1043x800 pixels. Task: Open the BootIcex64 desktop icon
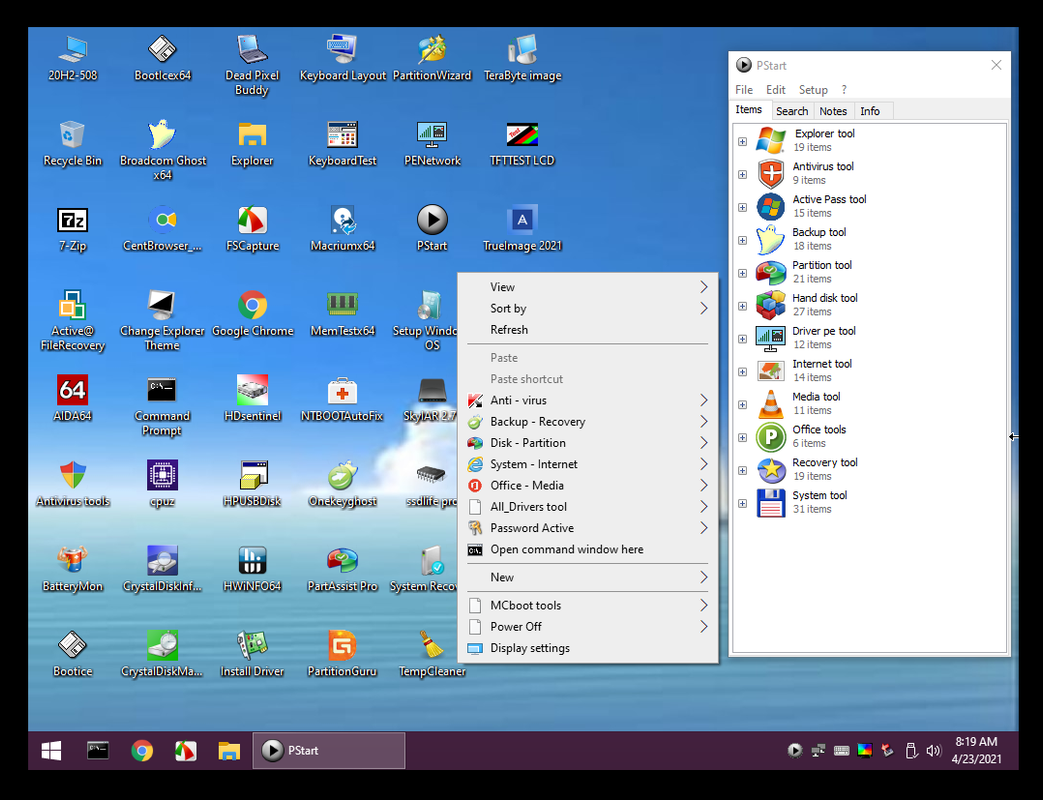pos(162,58)
